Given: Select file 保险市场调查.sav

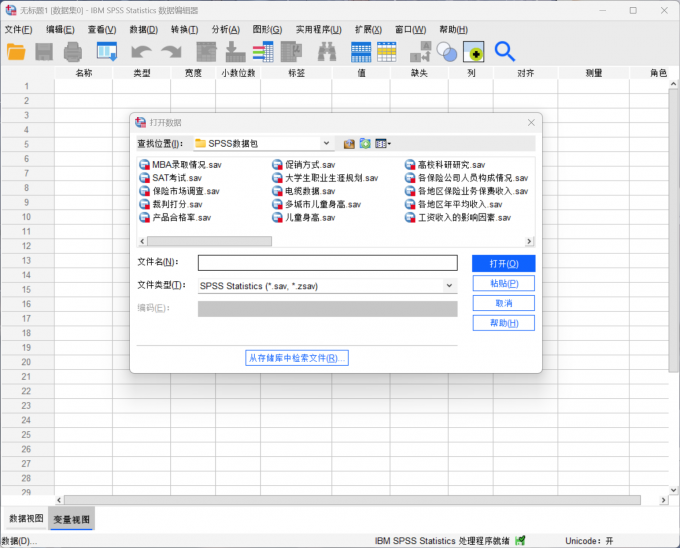Looking at the screenshot, I should pyautogui.click(x=180, y=191).
